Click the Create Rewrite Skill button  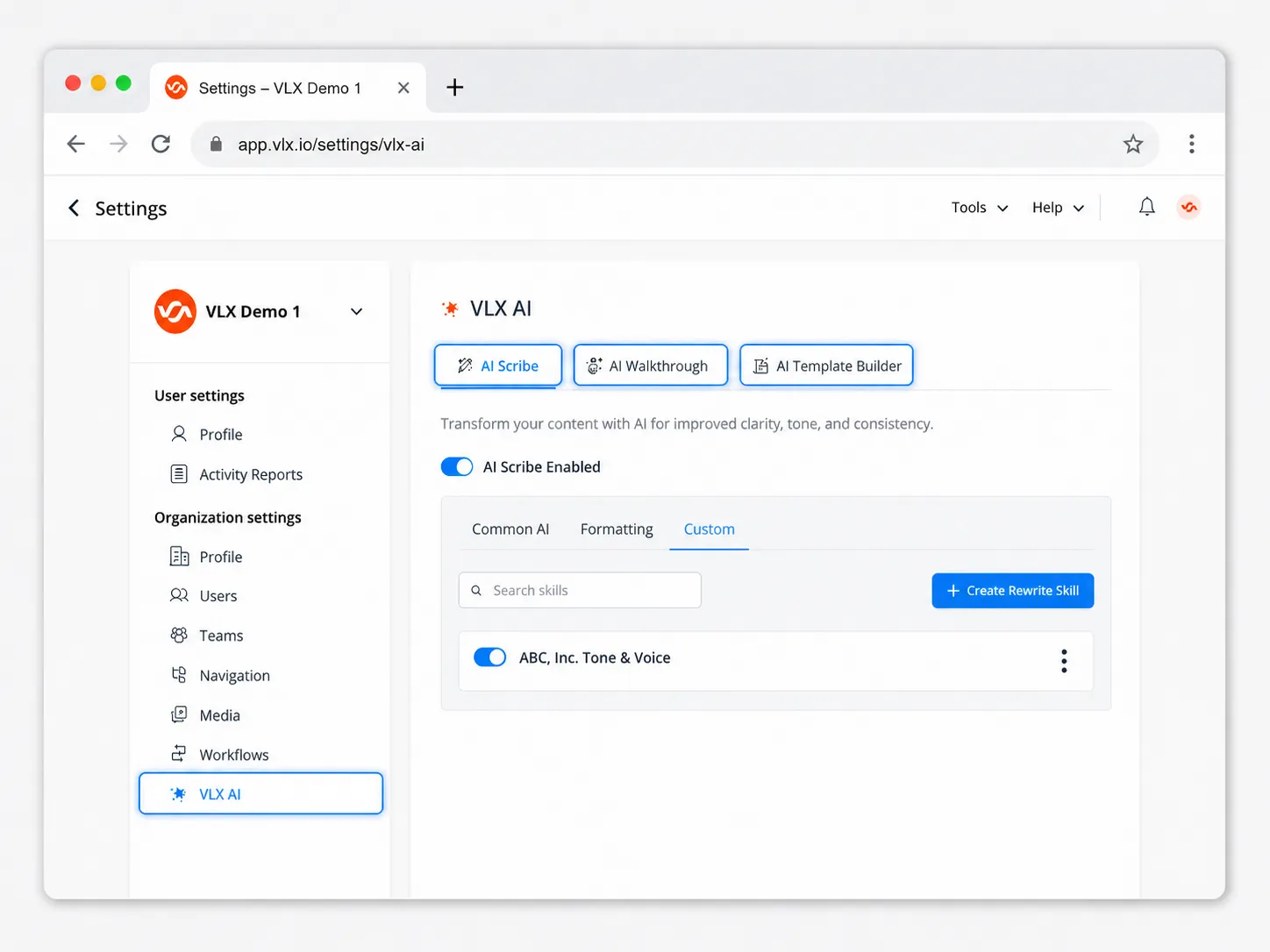click(x=1013, y=591)
